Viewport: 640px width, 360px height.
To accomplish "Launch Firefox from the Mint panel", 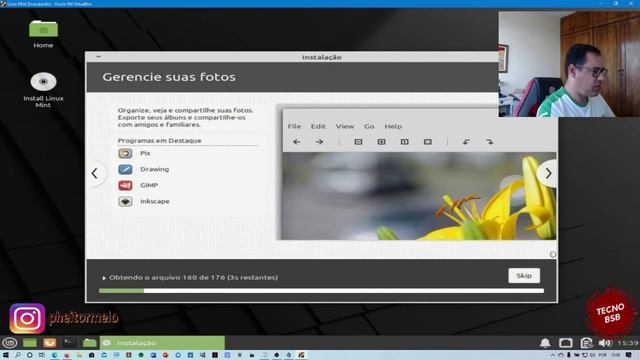I will click(x=49, y=343).
